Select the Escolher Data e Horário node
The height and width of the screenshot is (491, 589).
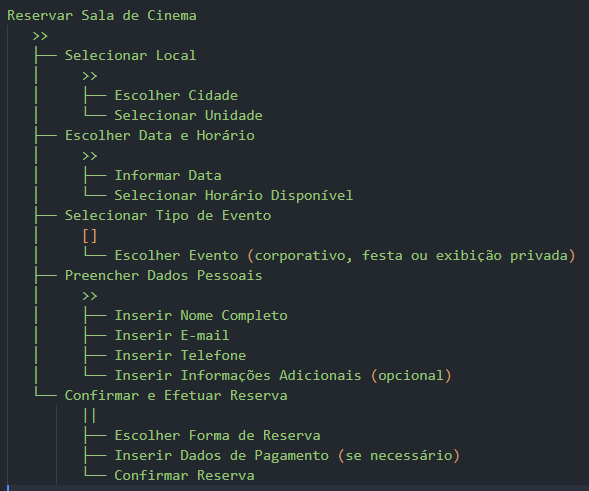160,135
